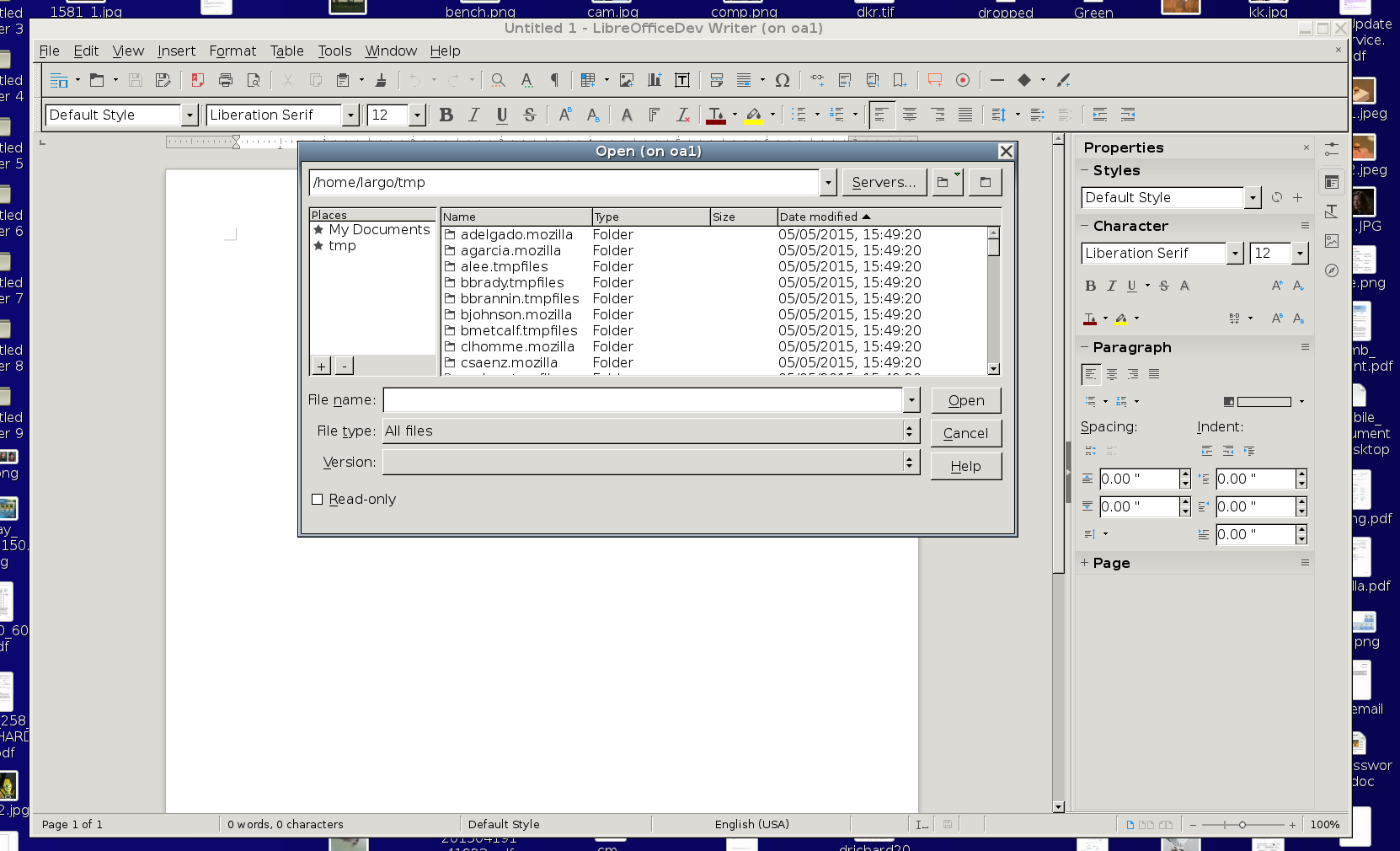Click the Clone Formatting paintbrush icon
This screenshot has height=851, width=1400.
click(x=381, y=80)
